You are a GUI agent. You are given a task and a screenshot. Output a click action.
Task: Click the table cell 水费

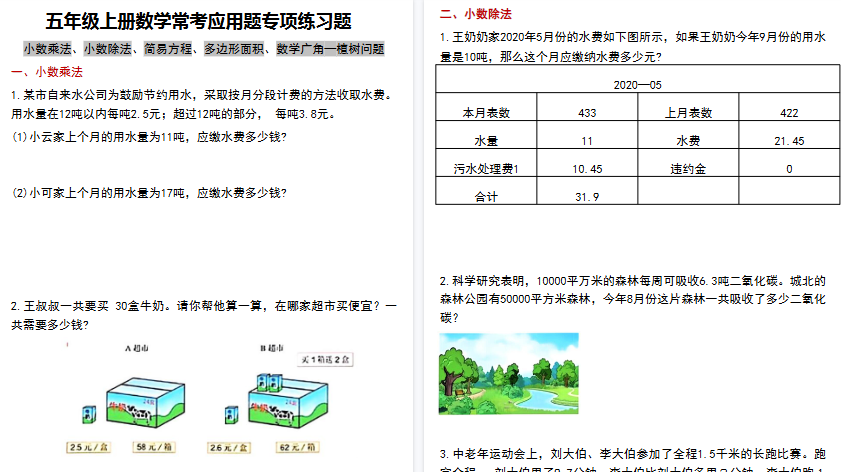point(688,135)
